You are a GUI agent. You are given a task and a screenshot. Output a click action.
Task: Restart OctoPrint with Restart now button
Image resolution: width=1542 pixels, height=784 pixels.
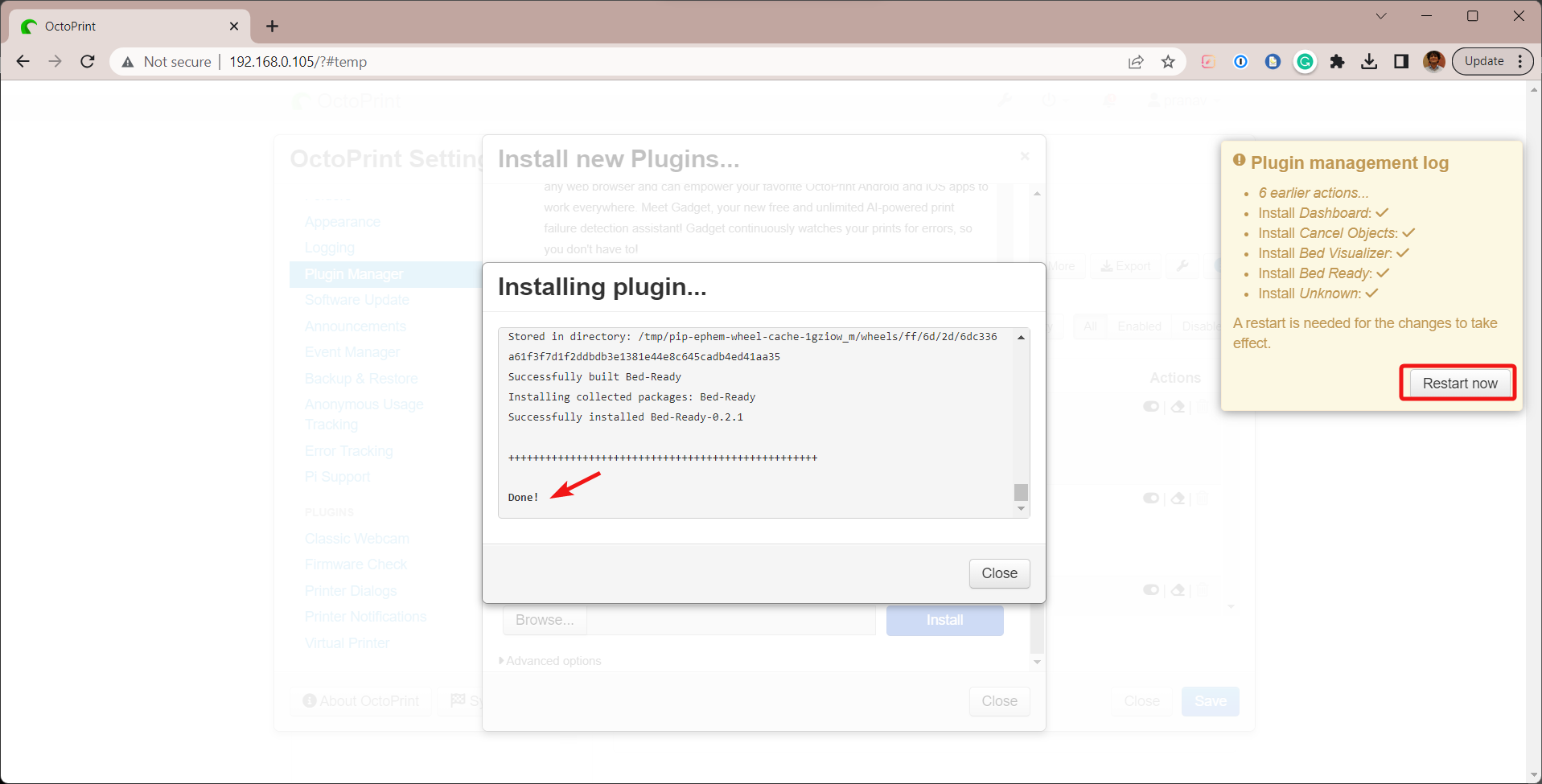pos(1459,384)
